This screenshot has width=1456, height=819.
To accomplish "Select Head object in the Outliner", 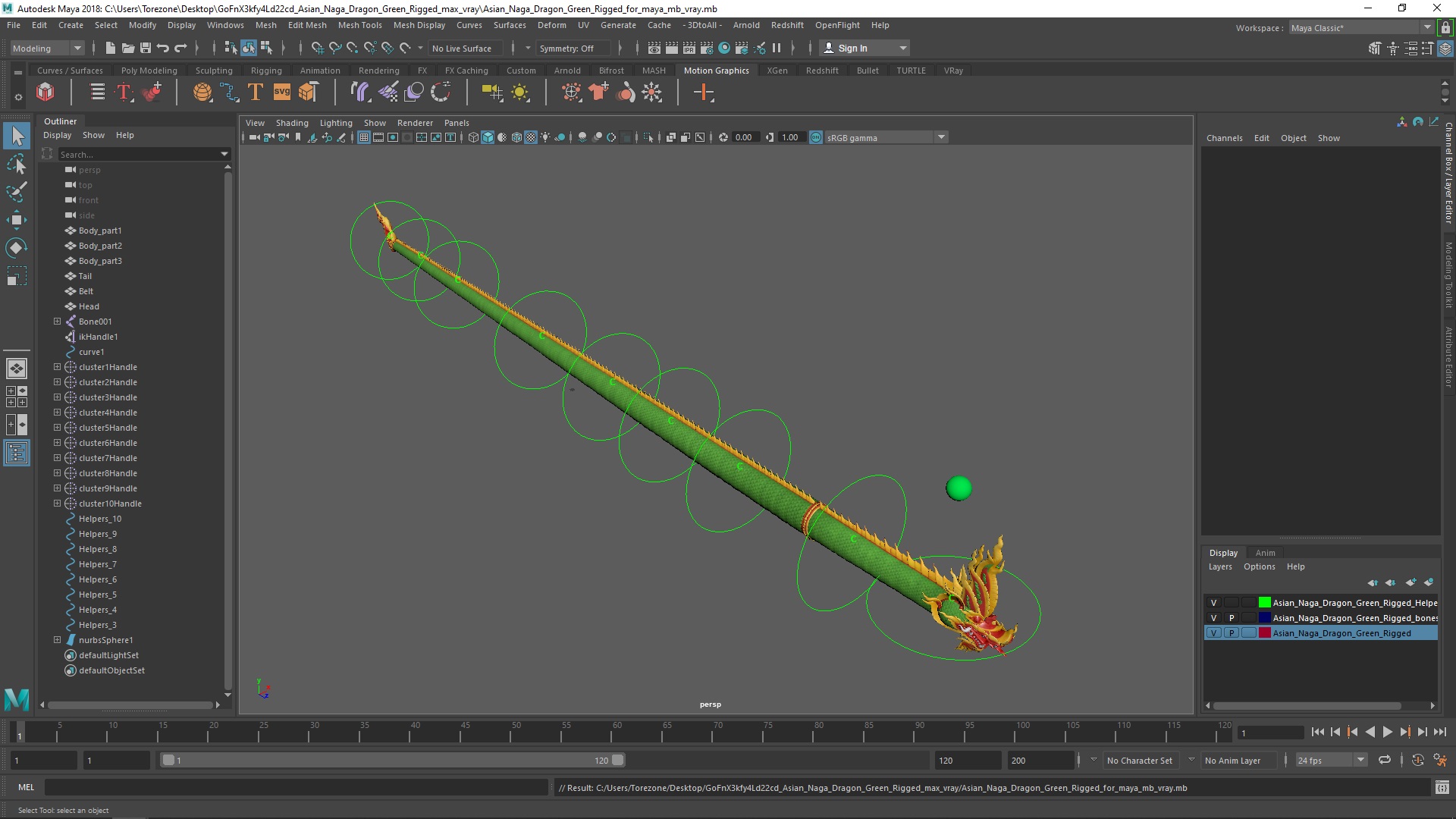I will 89,306.
